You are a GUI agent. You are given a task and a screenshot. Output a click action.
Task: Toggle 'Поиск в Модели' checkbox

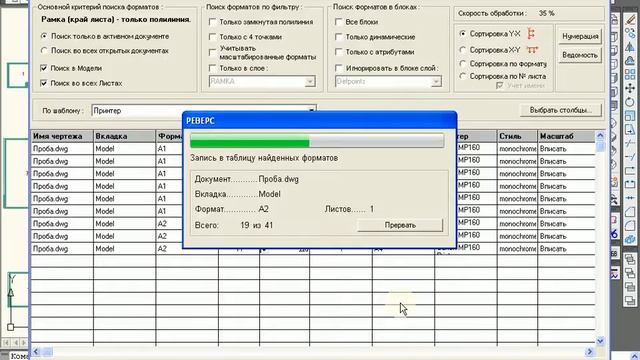pyautogui.click(x=44, y=68)
